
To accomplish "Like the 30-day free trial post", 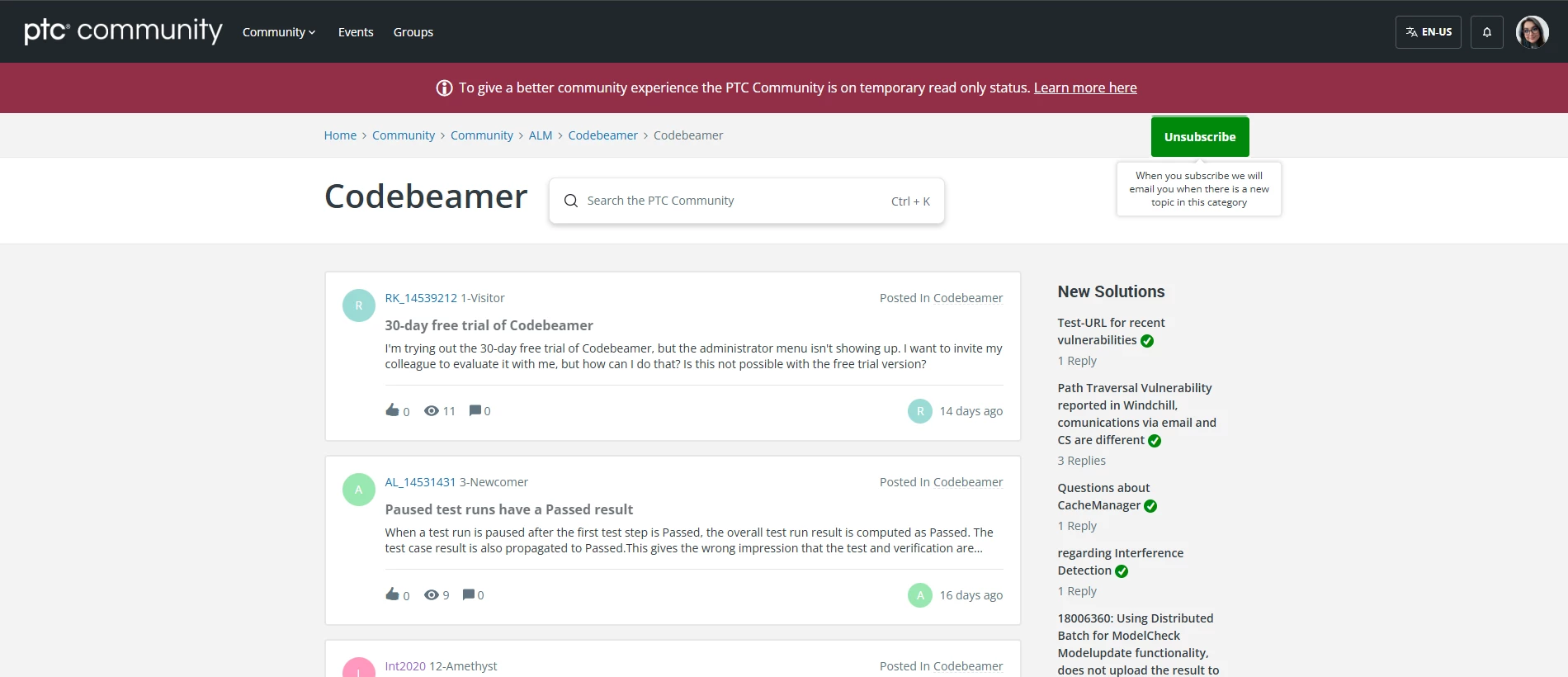I will coord(392,410).
